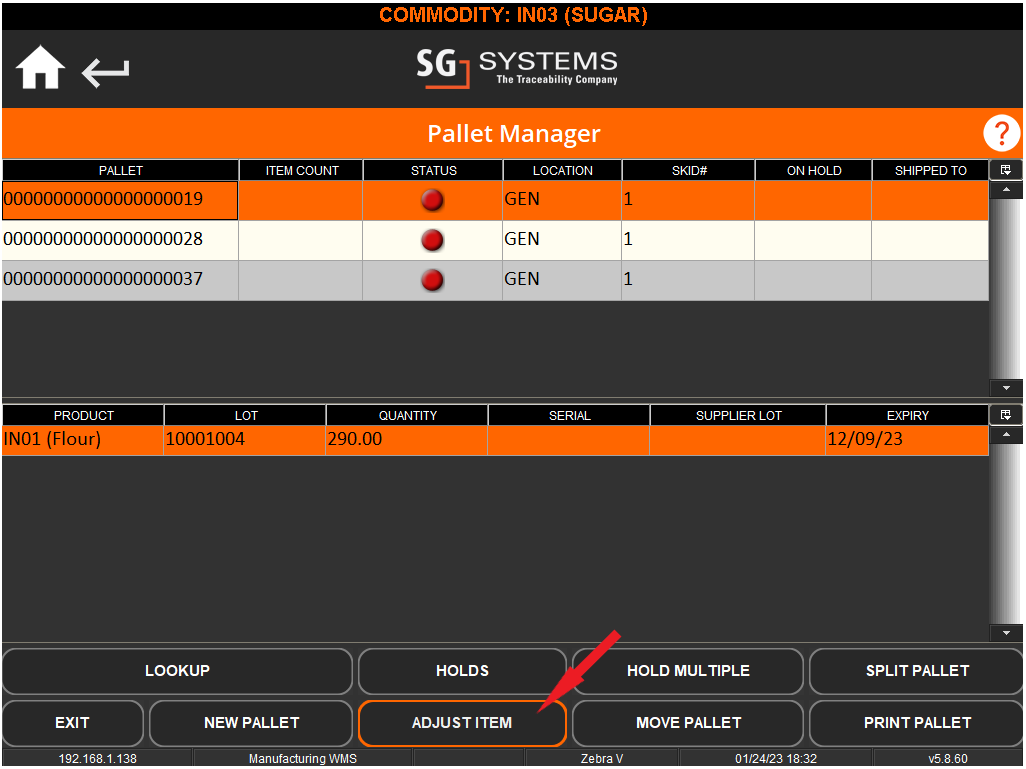
Task: Click the red status light for pallet ending 037
Action: click(x=431, y=280)
